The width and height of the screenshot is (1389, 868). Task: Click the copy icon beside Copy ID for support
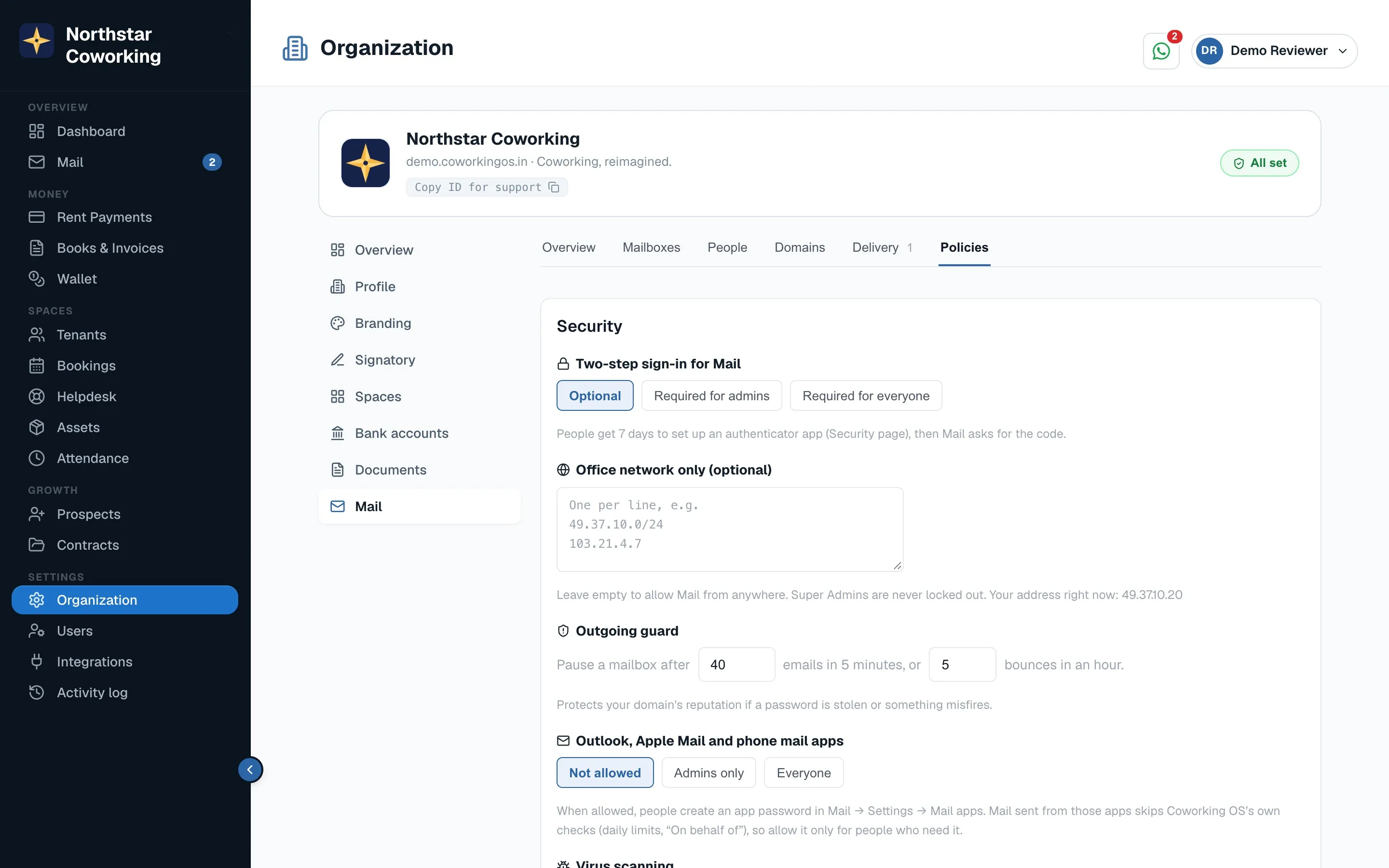tap(553, 187)
